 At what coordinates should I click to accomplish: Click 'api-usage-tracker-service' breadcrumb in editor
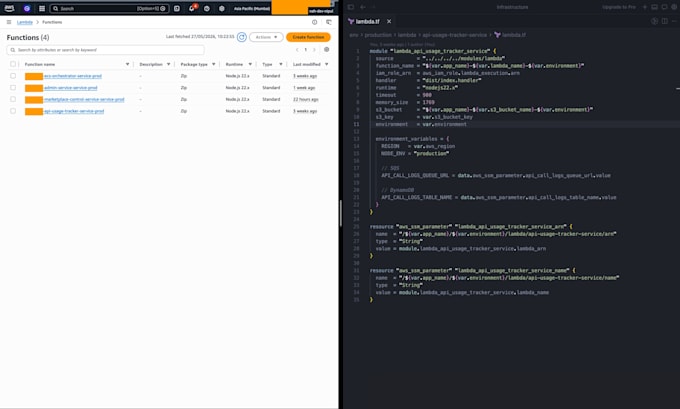pos(454,35)
